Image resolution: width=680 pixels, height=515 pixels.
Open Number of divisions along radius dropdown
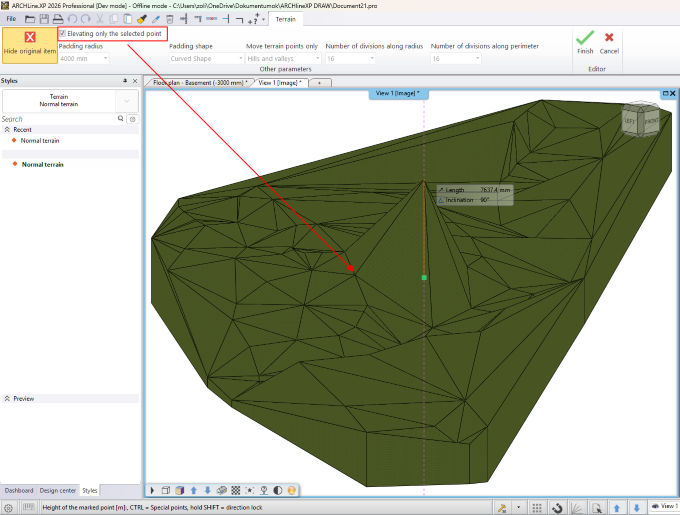tap(372, 59)
